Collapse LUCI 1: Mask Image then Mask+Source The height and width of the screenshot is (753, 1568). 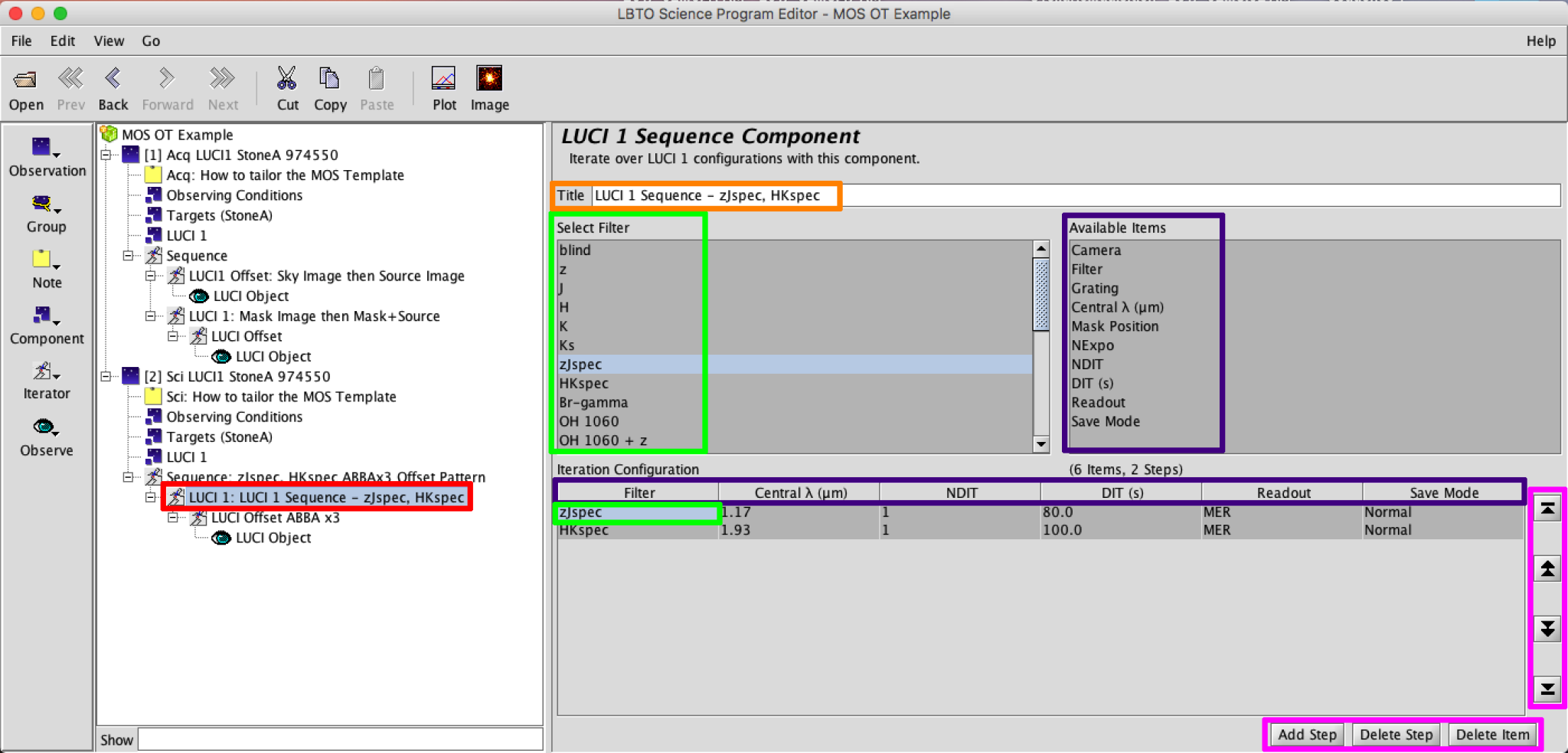tap(151, 316)
